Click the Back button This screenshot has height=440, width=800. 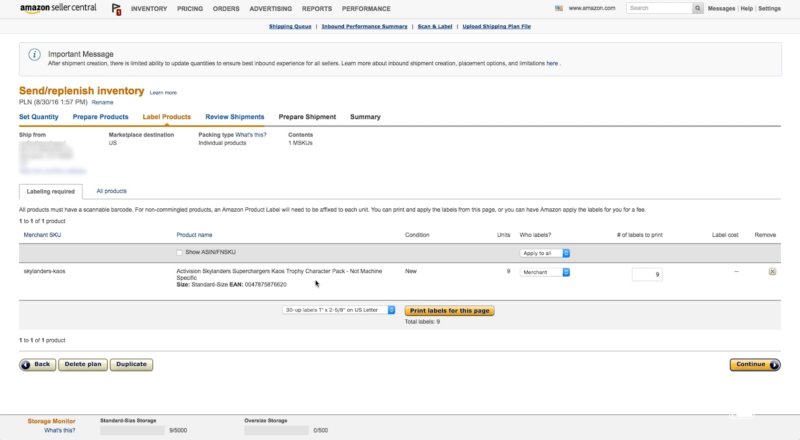pos(37,364)
